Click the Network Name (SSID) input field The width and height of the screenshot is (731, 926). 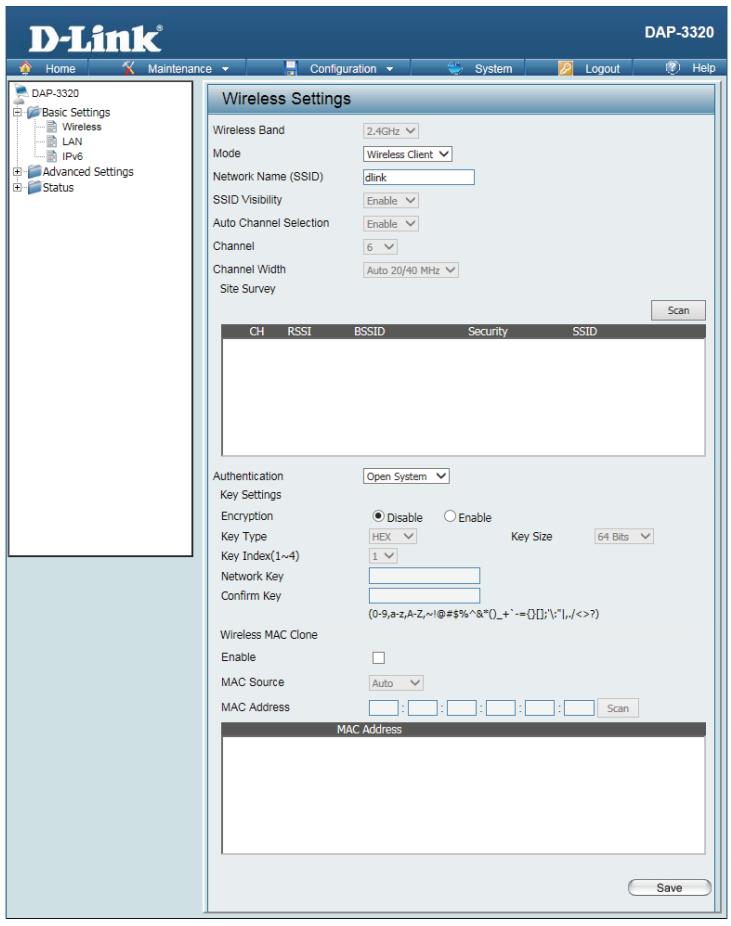tap(419, 177)
